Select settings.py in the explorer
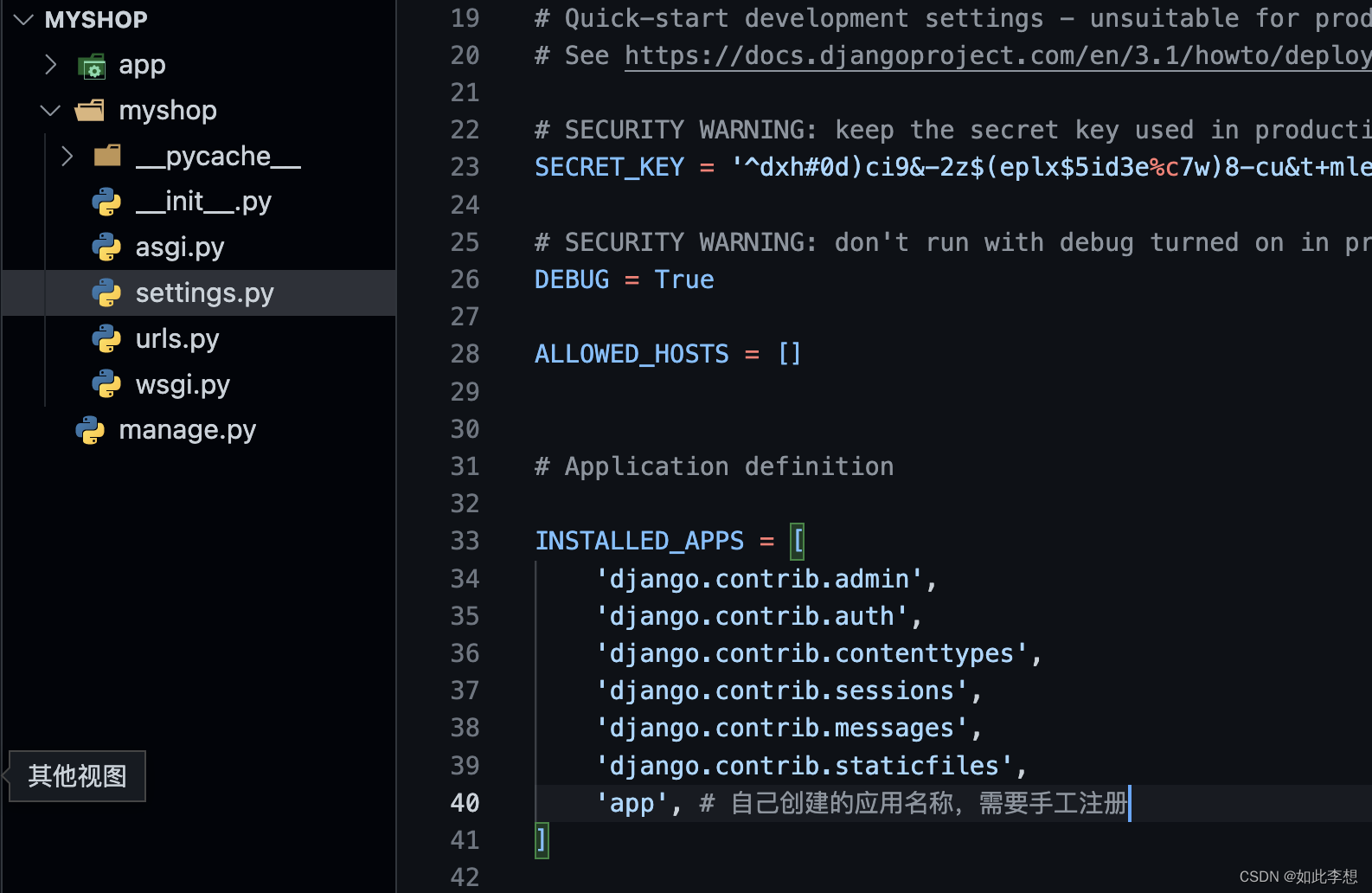The height and width of the screenshot is (893, 1372). coord(199,293)
